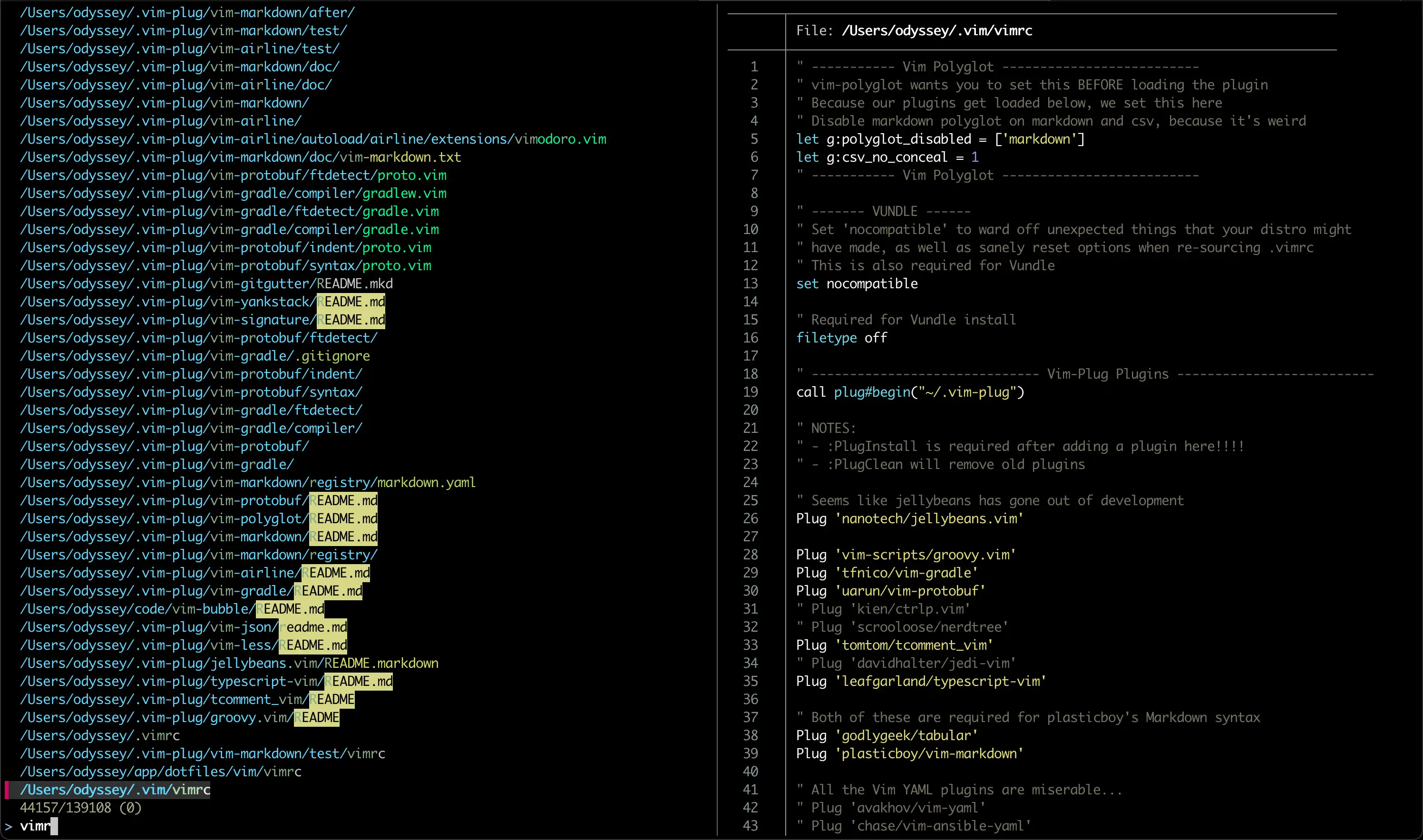
Task: Select vim-yankstack/README.md result
Action: pos(203,301)
